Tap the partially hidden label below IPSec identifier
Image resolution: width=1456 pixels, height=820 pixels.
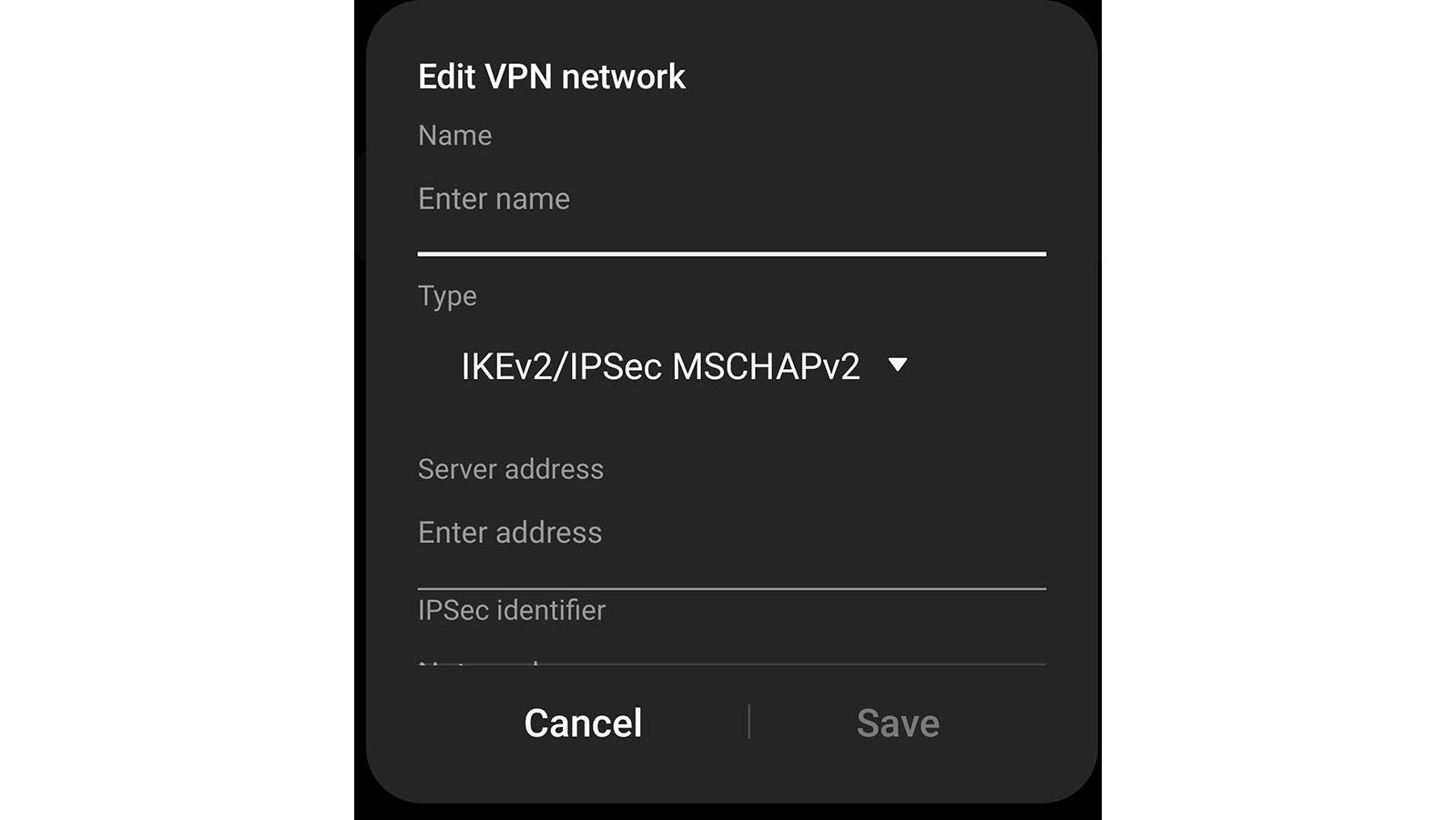[x=478, y=664]
